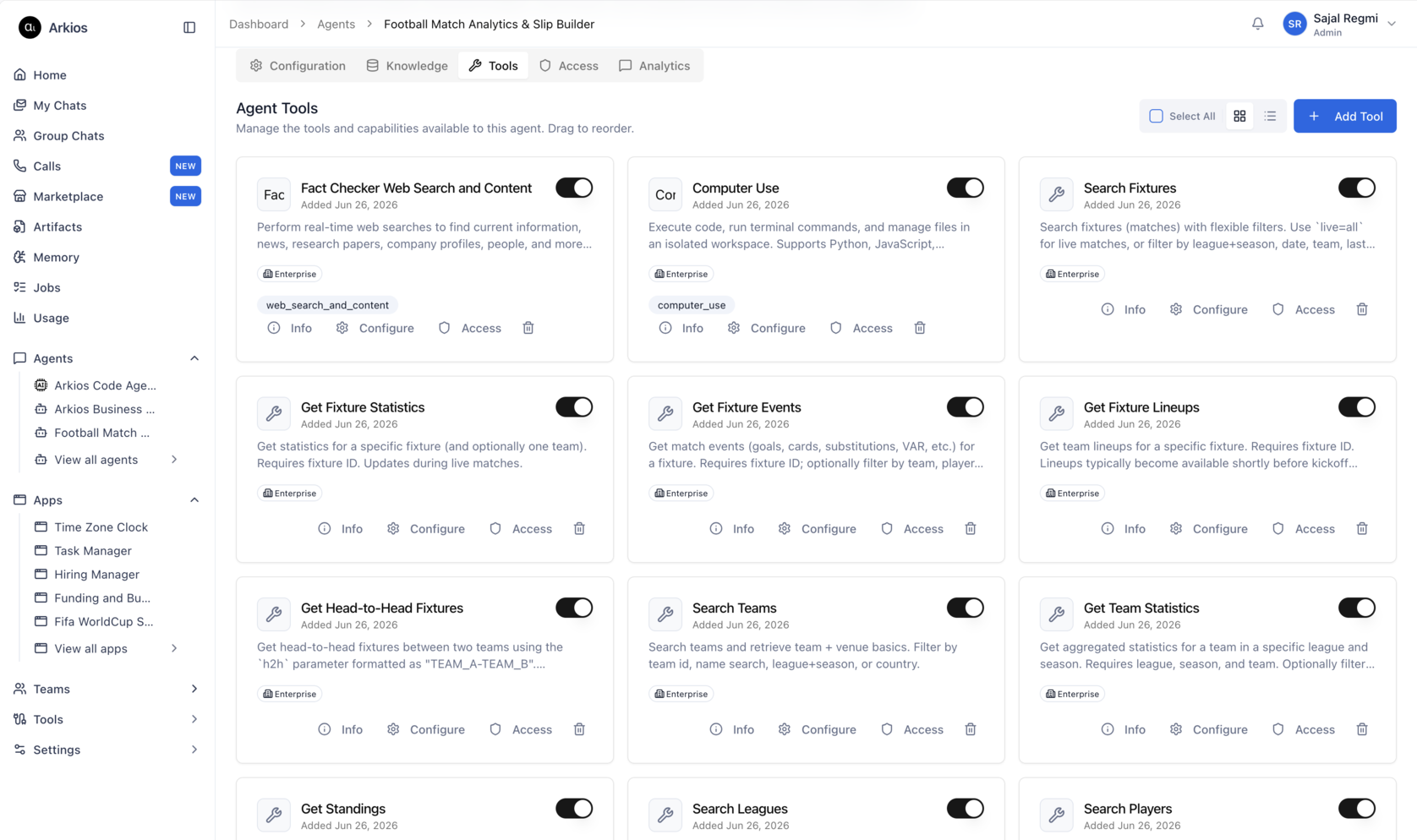Click the Fact Checker 'Fac' icon
The image size is (1417, 840).
click(x=274, y=194)
